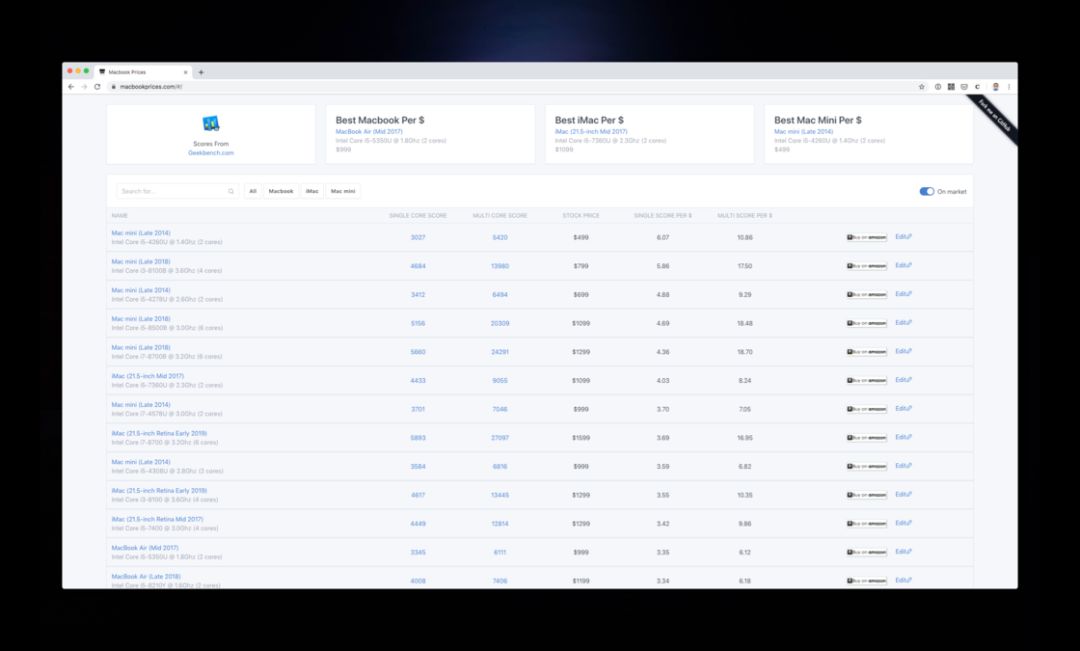The image size is (1080, 651).
Task: Click the Fork me on GitHub ribbon
Action: tap(994, 116)
